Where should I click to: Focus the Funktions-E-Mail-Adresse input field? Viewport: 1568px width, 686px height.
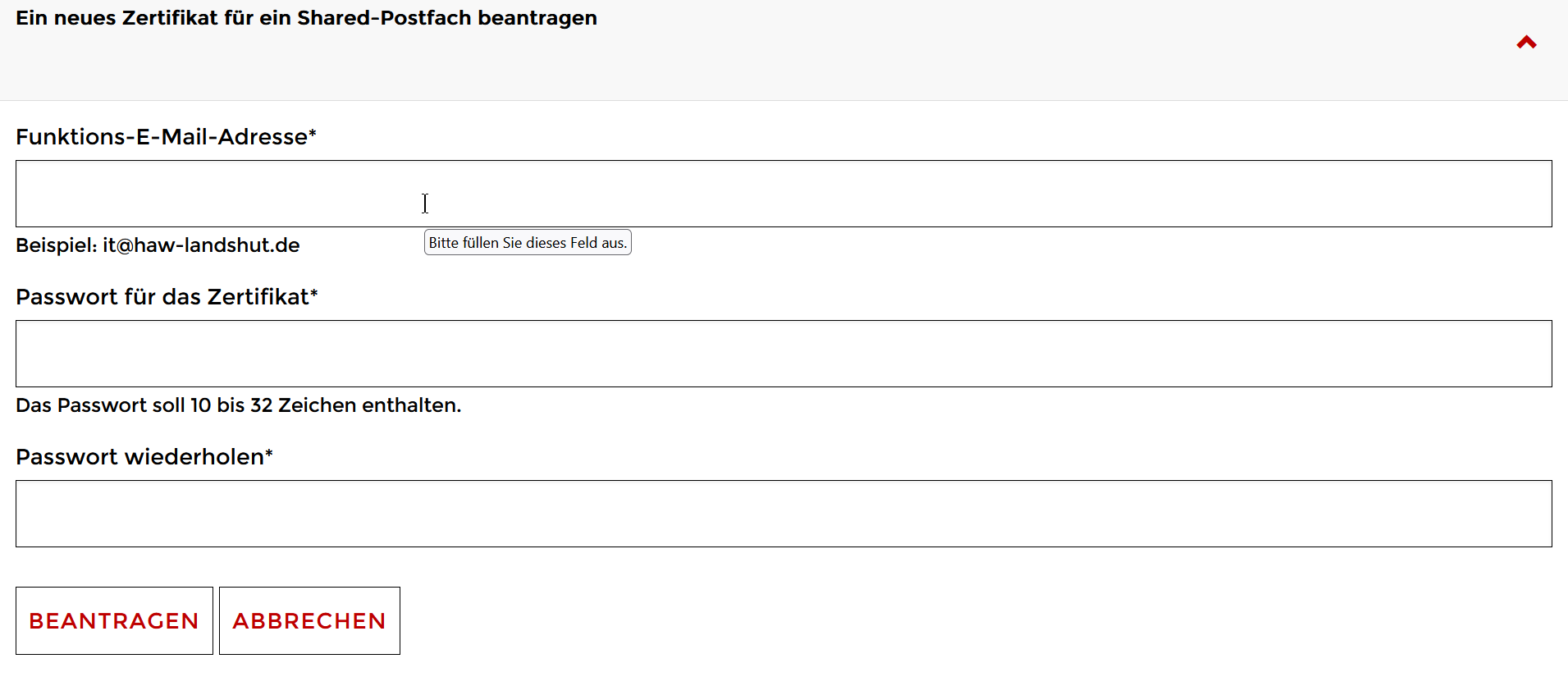pos(784,194)
